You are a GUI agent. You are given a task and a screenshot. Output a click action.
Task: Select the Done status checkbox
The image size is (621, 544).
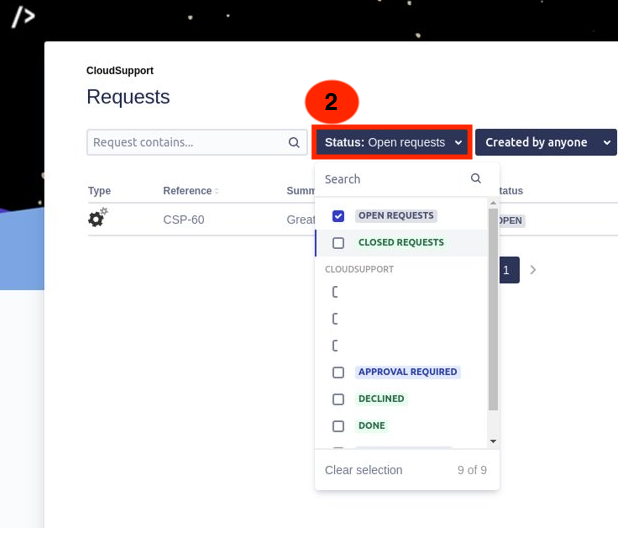(338, 426)
